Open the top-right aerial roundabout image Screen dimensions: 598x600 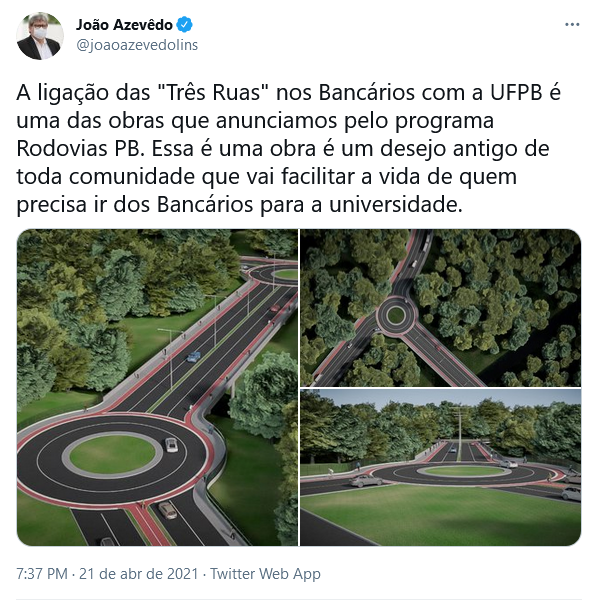pyautogui.click(x=440, y=308)
